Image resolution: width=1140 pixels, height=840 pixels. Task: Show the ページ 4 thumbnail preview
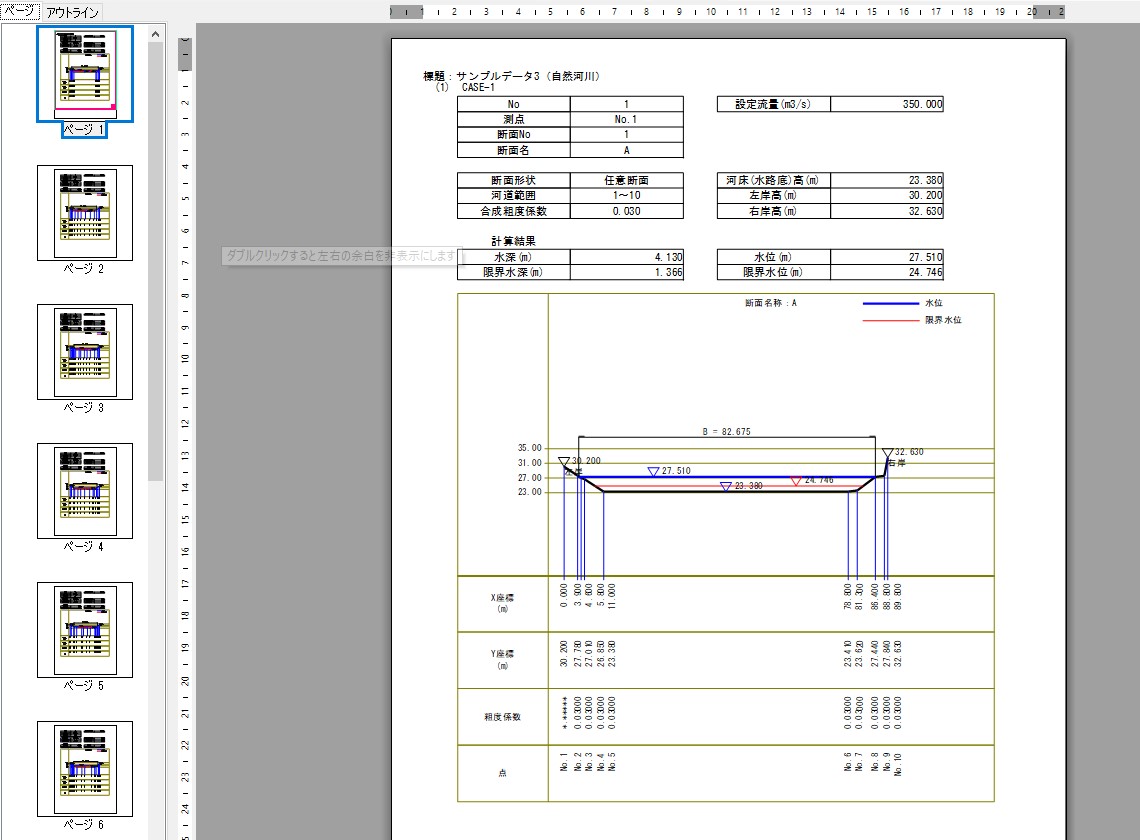(x=85, y=491)
